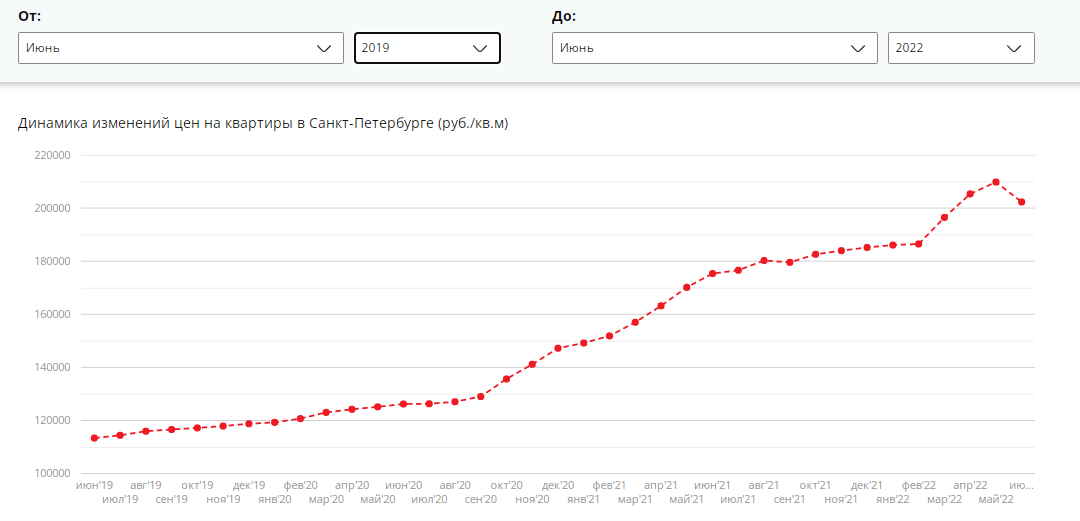Click the chevron arrow in the 2022 year selector

coord(1013,48)
